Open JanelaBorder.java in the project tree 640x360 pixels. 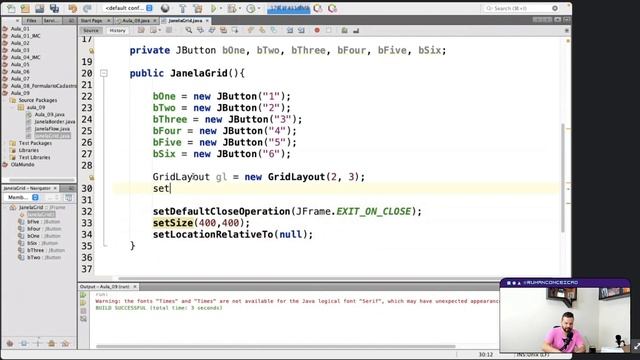(x=55, y=122)
